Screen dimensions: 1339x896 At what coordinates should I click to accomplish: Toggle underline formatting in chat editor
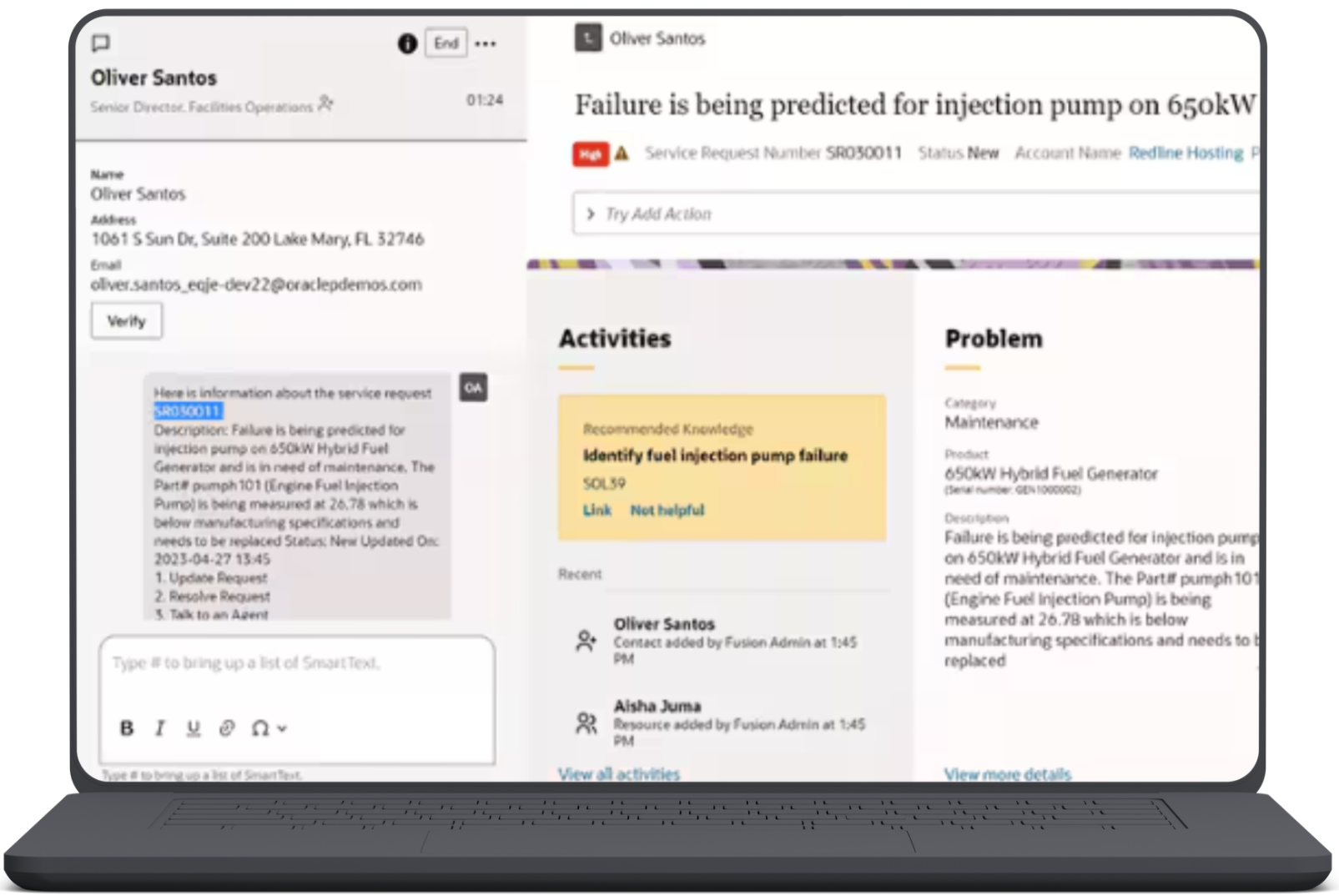point(193,728)
